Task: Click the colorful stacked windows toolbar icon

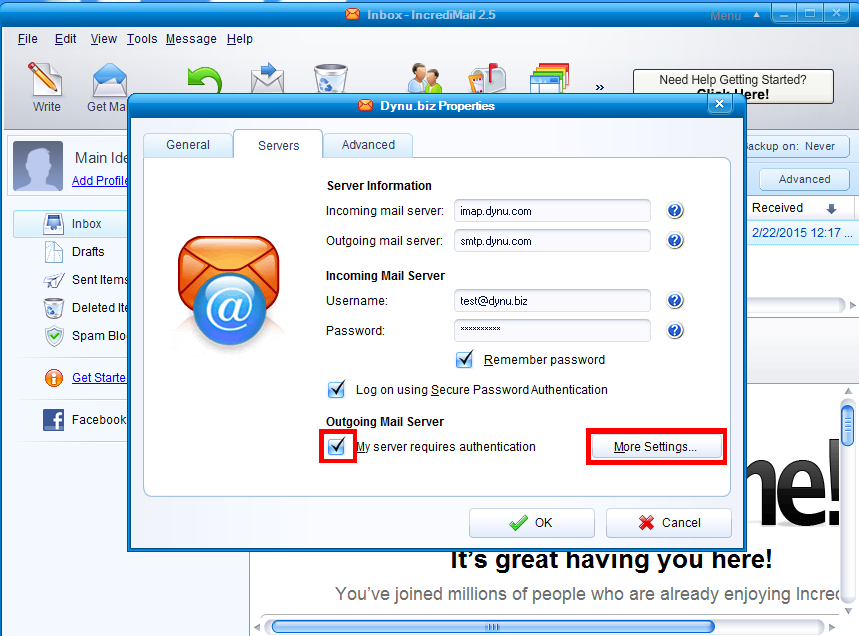Action: (x=549, y=78)
